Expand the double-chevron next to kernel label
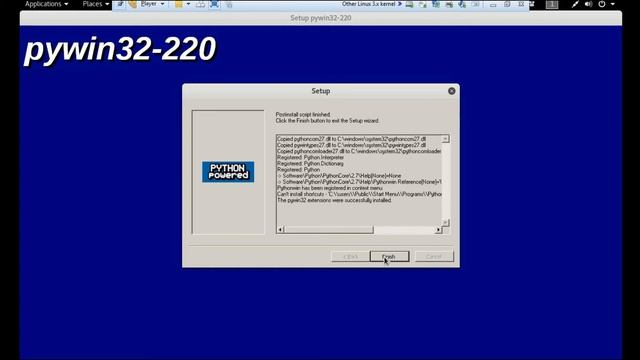Viewport: 640px width, 360px height. [x=400, y=4]
